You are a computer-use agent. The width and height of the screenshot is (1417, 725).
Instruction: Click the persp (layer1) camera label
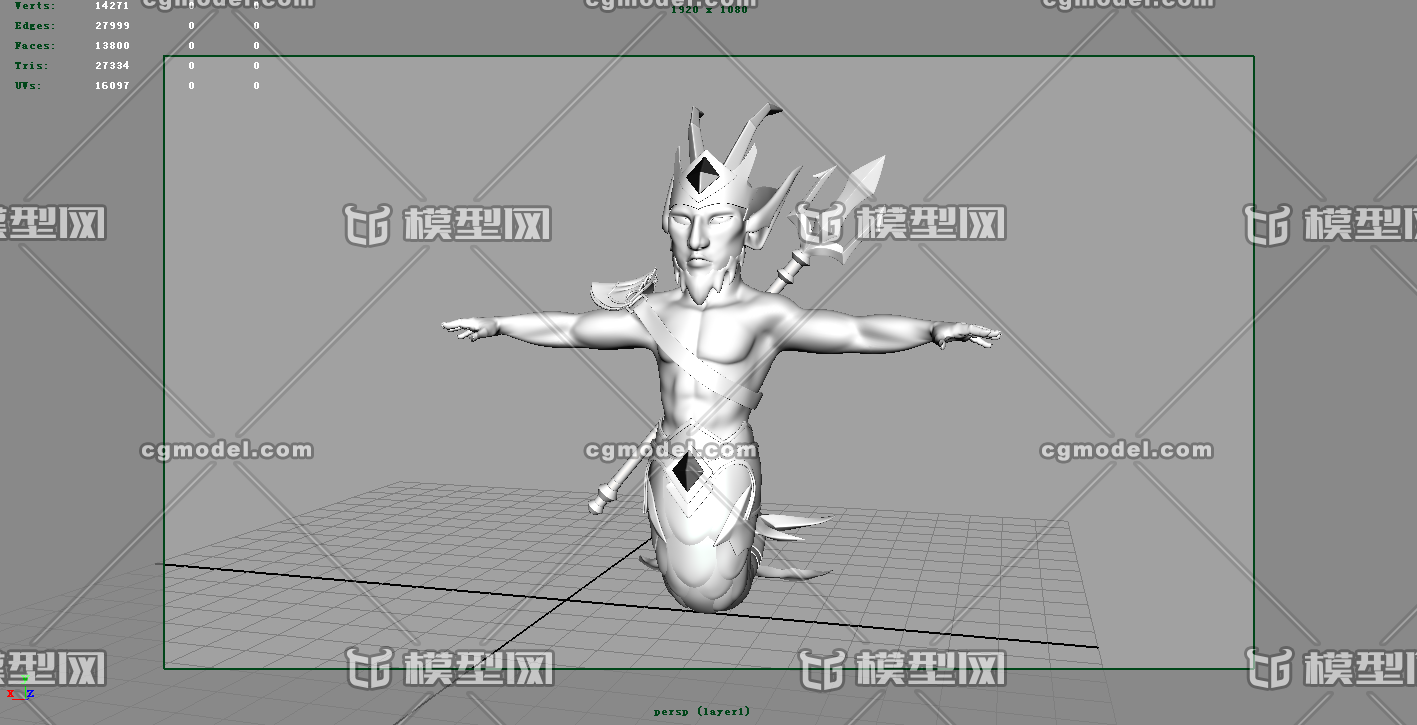point(701,712)
